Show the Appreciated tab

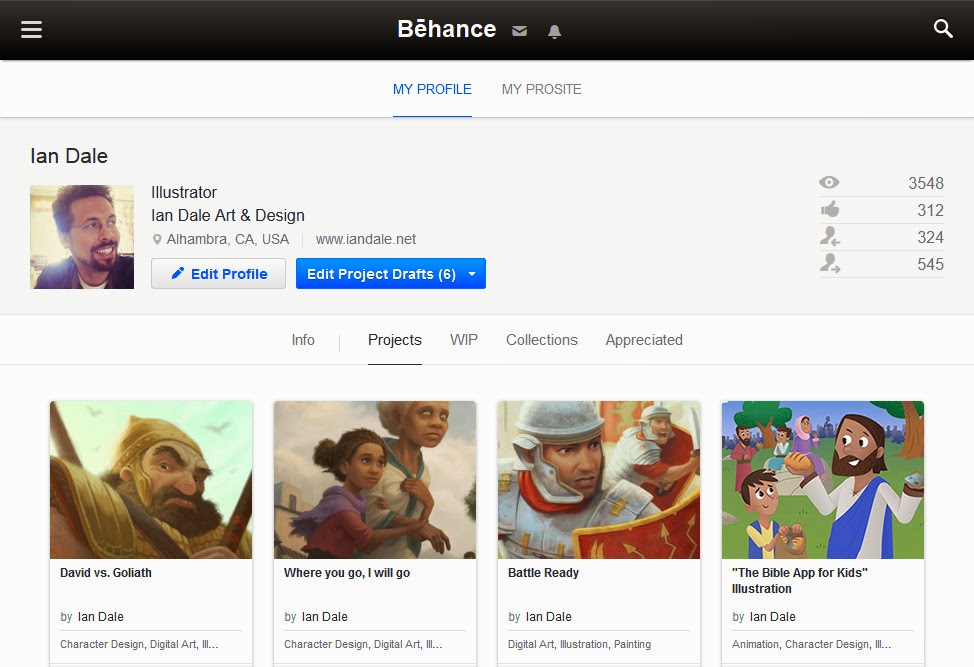tap(644, 340)
